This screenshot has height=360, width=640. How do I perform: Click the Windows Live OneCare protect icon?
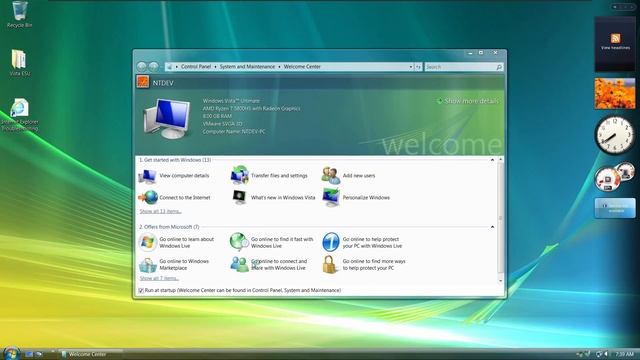click(331, 242)
